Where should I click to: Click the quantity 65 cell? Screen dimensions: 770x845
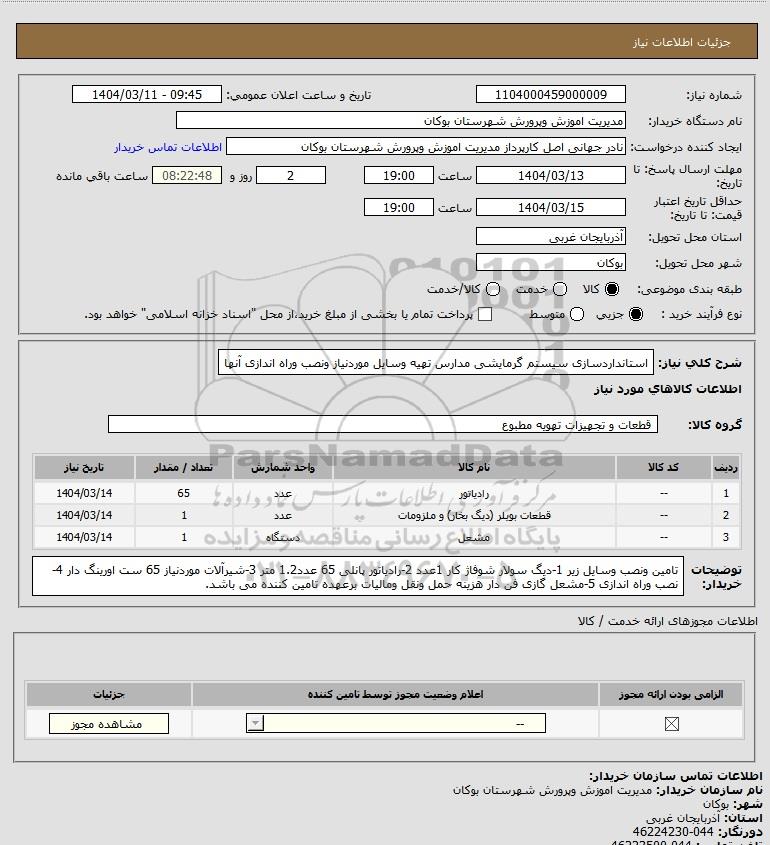[x=183, y=493]
